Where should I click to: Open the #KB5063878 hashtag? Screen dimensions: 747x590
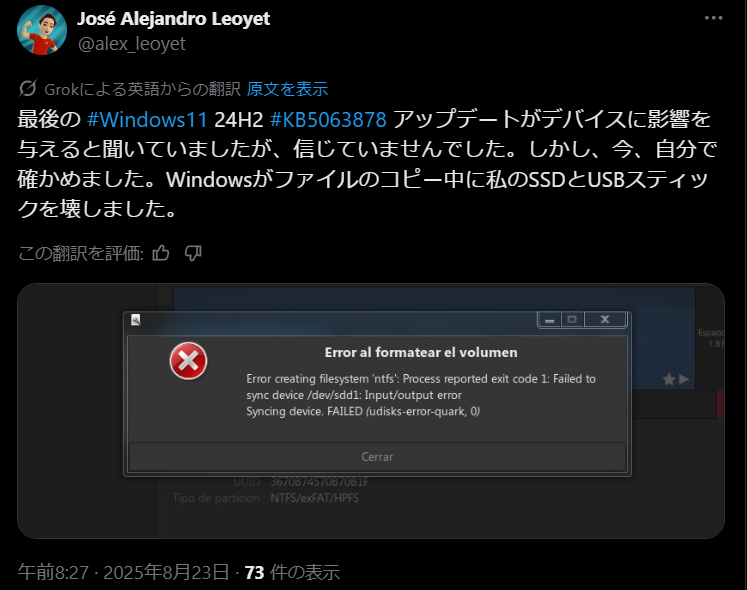point(328,119)
